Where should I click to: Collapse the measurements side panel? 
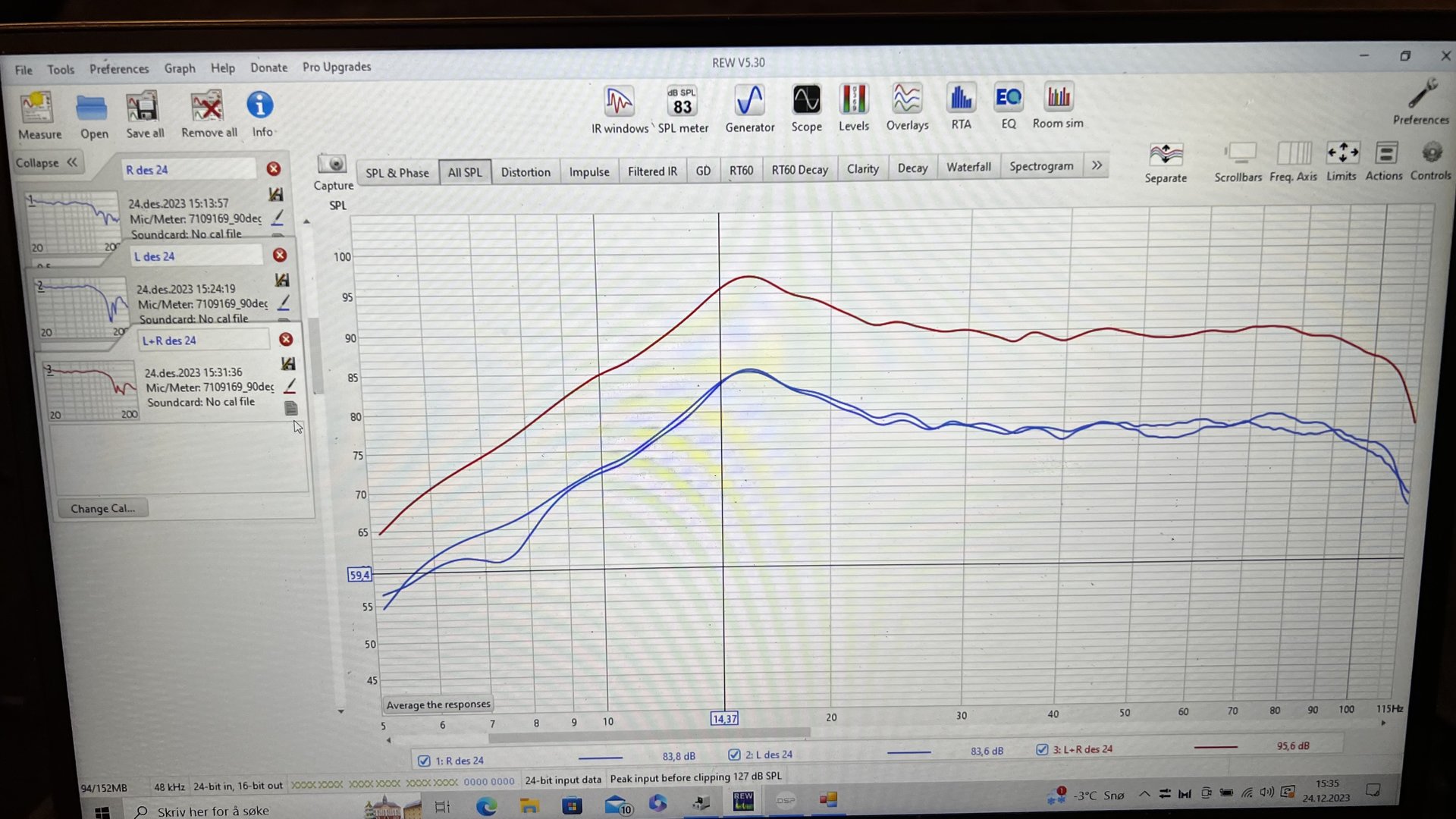pyautogui.click(x=46, y=162)
